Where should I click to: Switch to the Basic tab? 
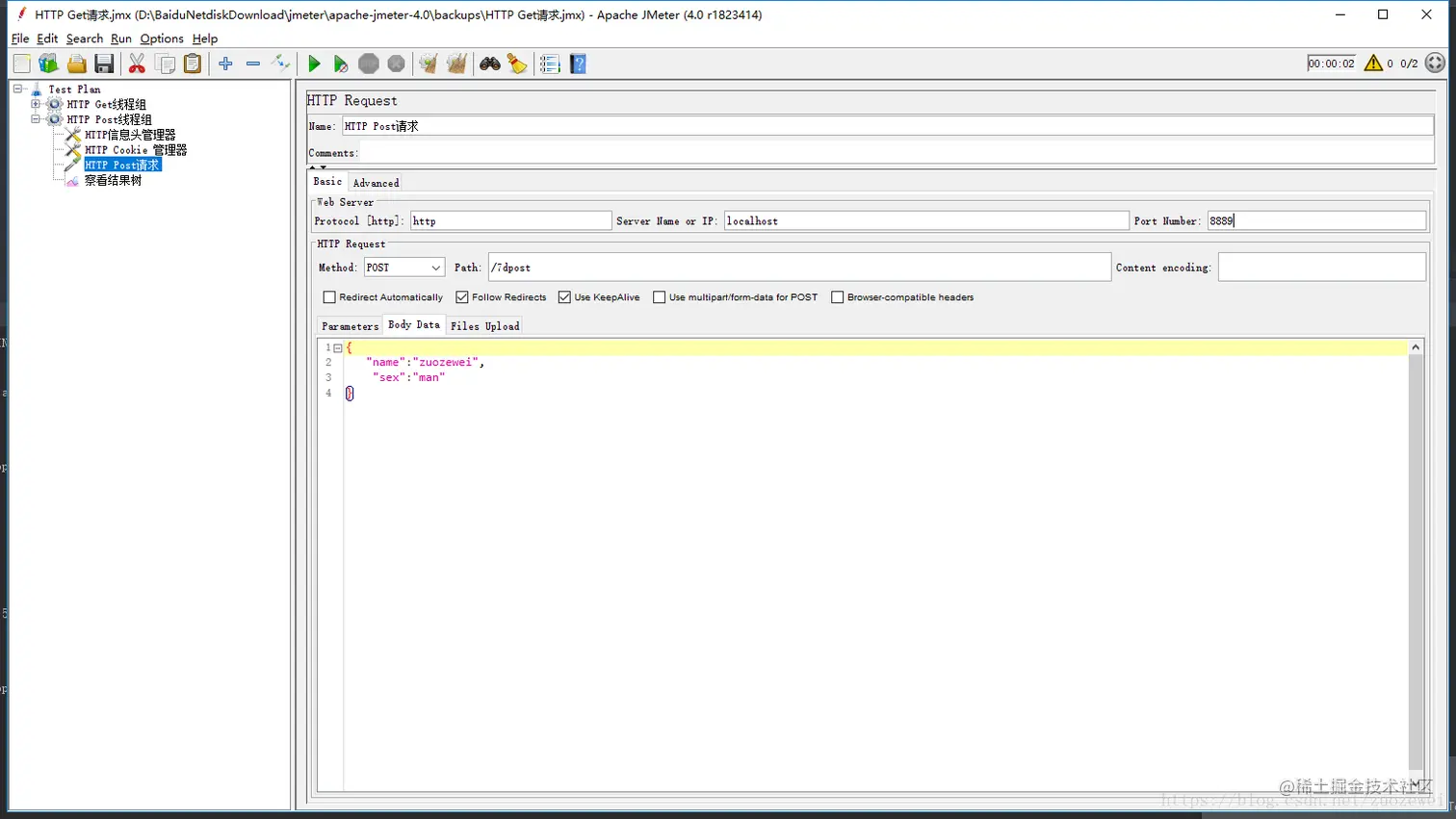point(327,181)
